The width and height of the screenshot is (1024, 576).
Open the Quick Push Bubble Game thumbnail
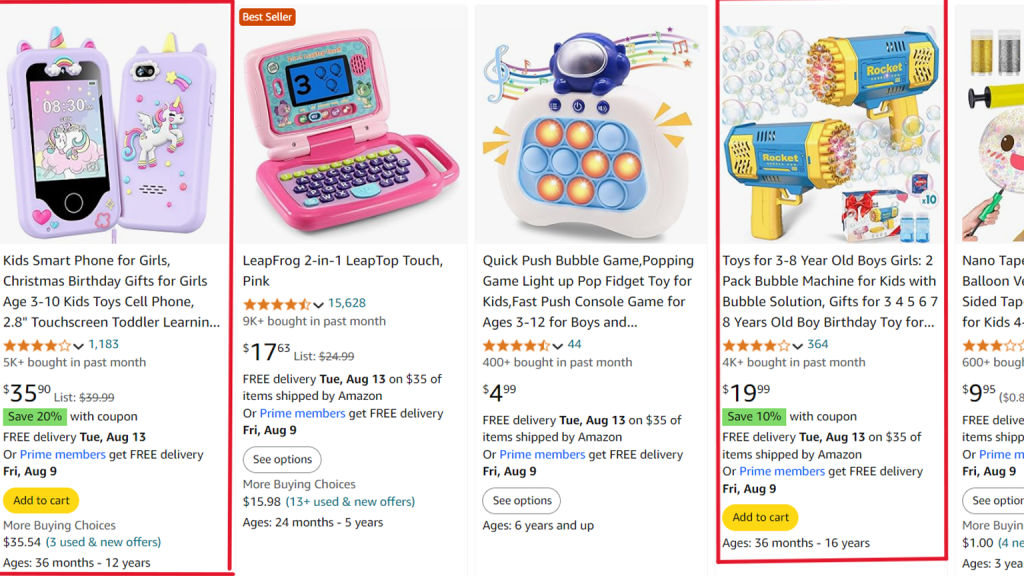tap(592, 120)
